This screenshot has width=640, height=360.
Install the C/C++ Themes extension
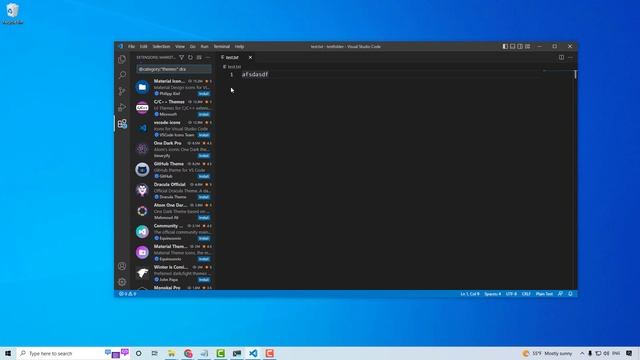coord(204,114)
